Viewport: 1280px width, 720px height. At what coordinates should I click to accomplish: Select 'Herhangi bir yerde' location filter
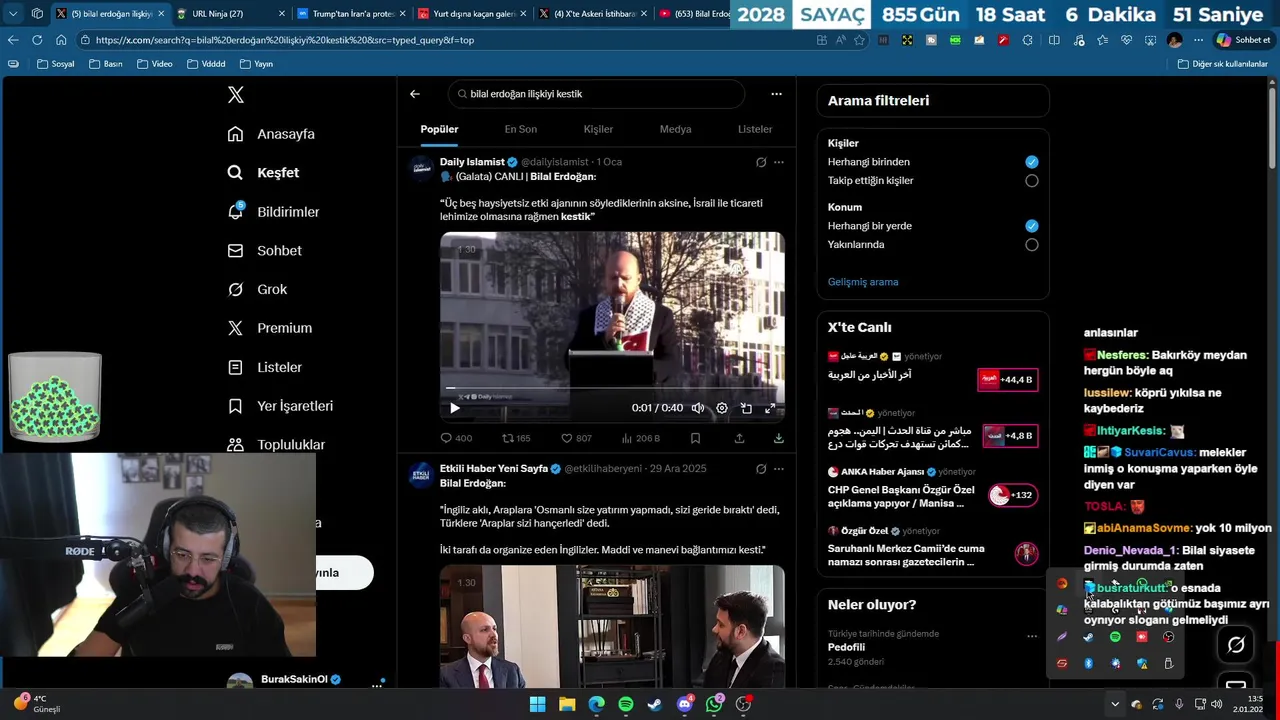[1032, 226]
